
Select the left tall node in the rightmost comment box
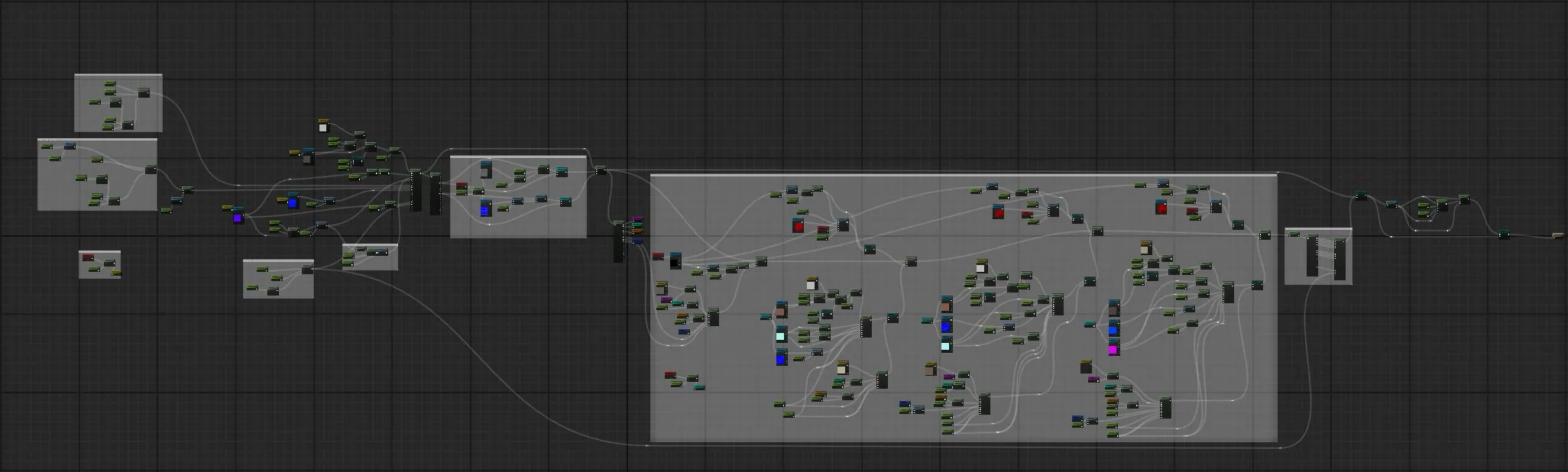1312,257
